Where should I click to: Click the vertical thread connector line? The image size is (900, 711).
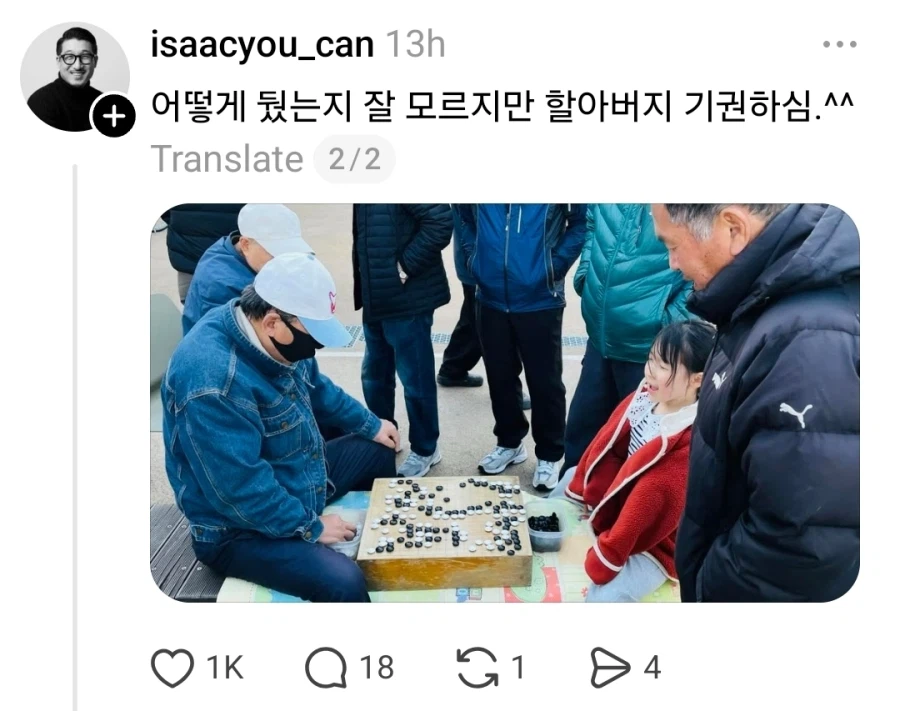[75, 437]
